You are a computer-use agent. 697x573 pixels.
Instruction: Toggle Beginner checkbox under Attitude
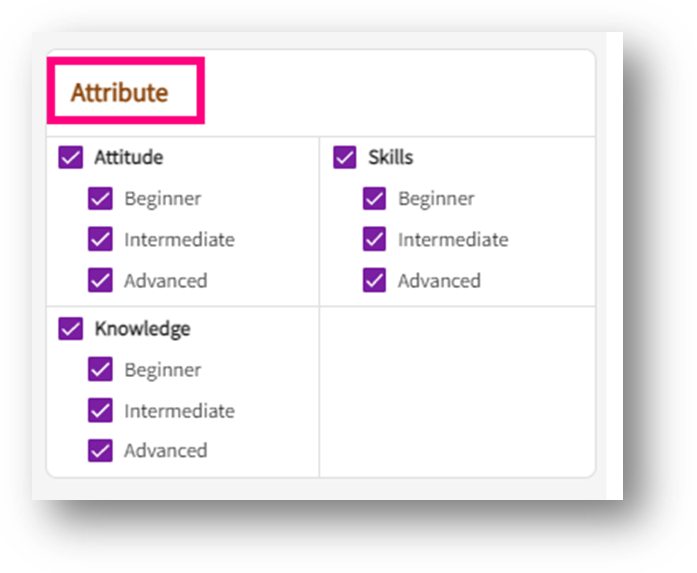tap(100, 199)
